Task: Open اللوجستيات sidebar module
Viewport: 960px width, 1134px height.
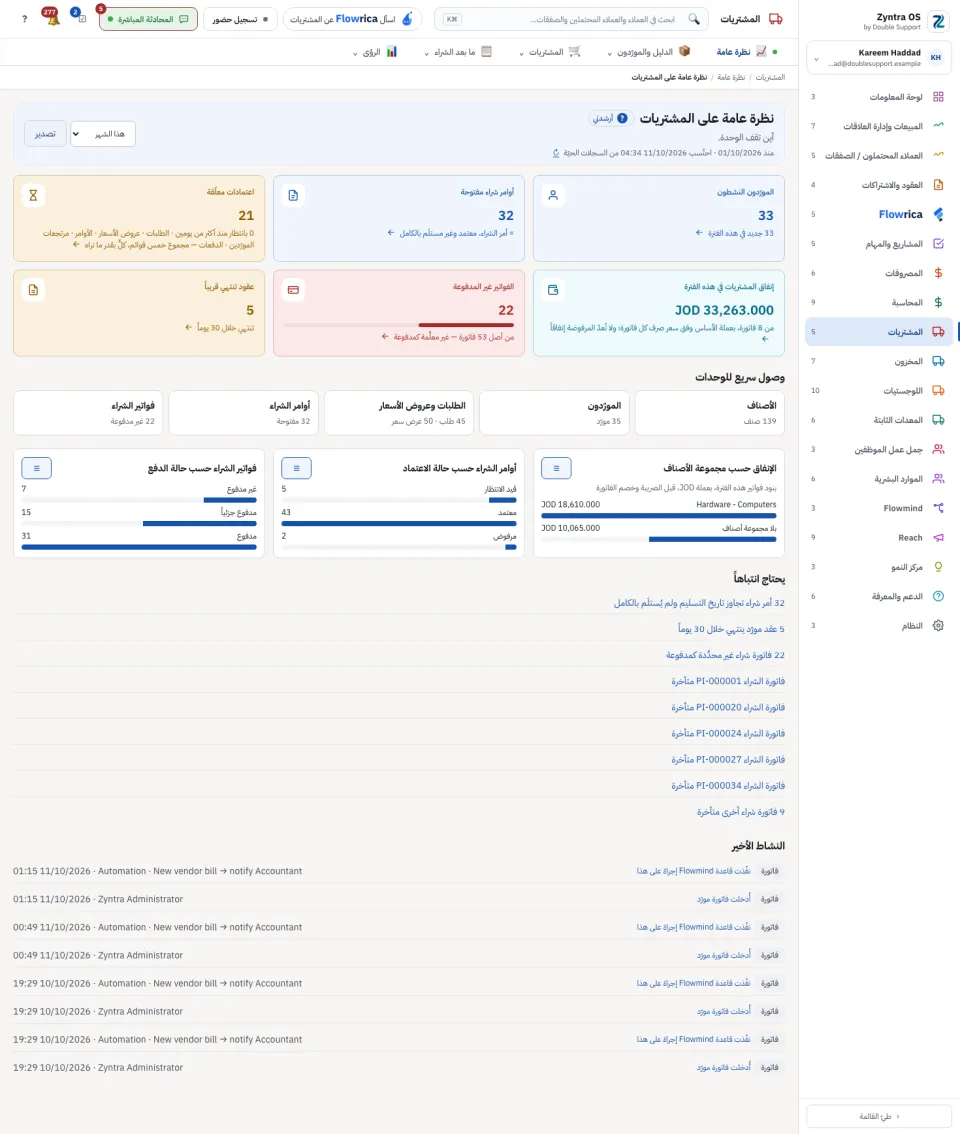Action: point(878,391)
